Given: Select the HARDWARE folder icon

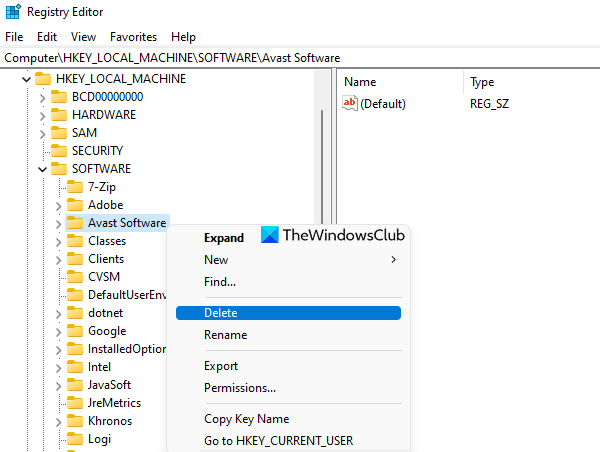Looking at the screenshot, I should (x=59, y=114).
